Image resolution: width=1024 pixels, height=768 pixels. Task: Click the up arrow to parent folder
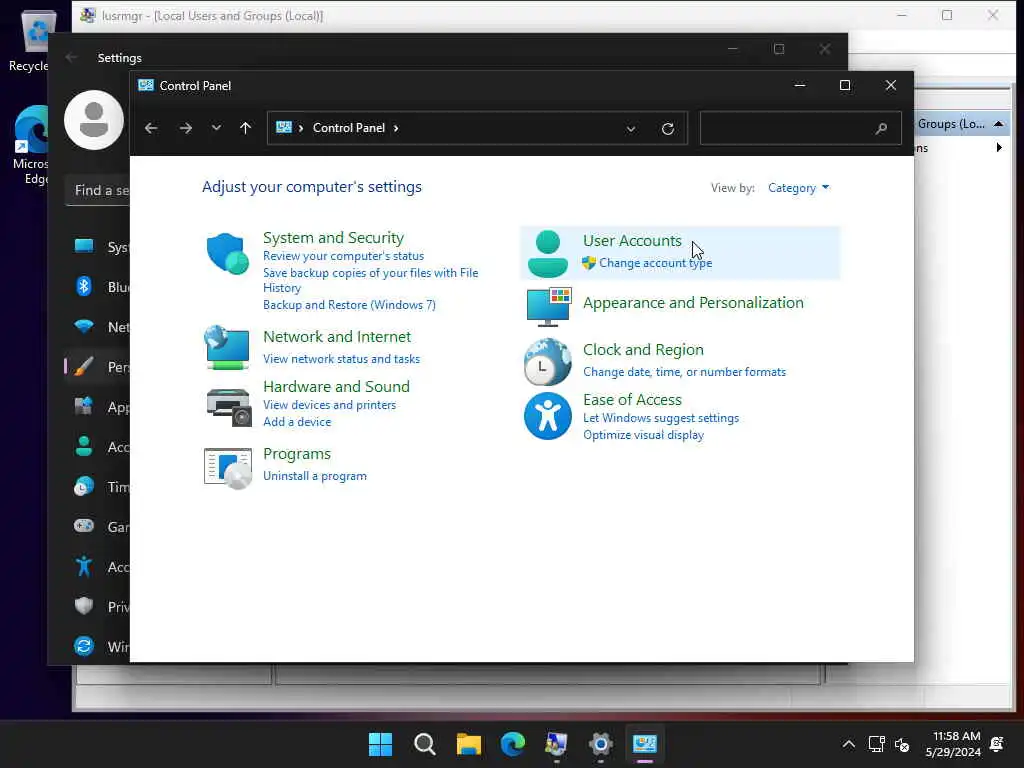[x=245, y=128]
